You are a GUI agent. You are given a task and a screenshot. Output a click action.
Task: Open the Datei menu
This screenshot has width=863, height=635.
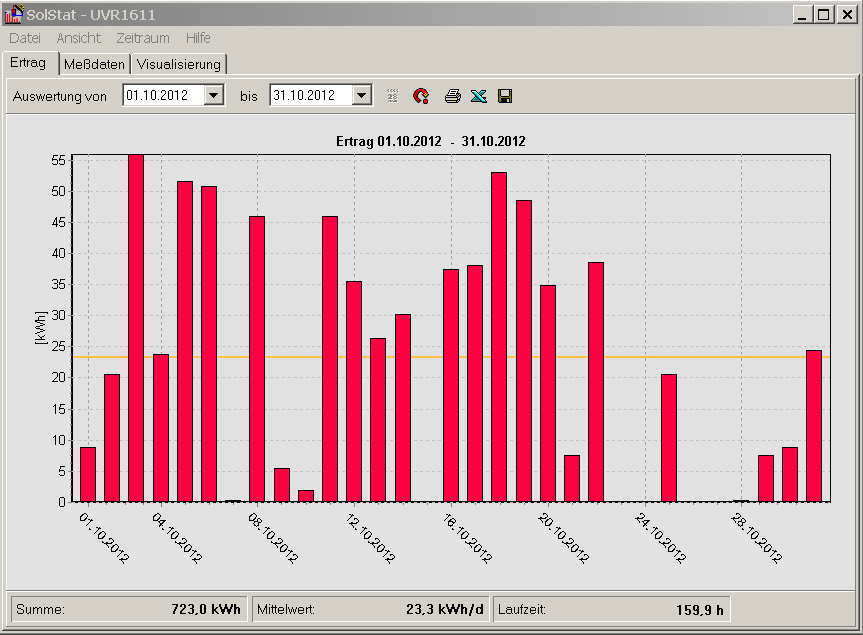25,38
